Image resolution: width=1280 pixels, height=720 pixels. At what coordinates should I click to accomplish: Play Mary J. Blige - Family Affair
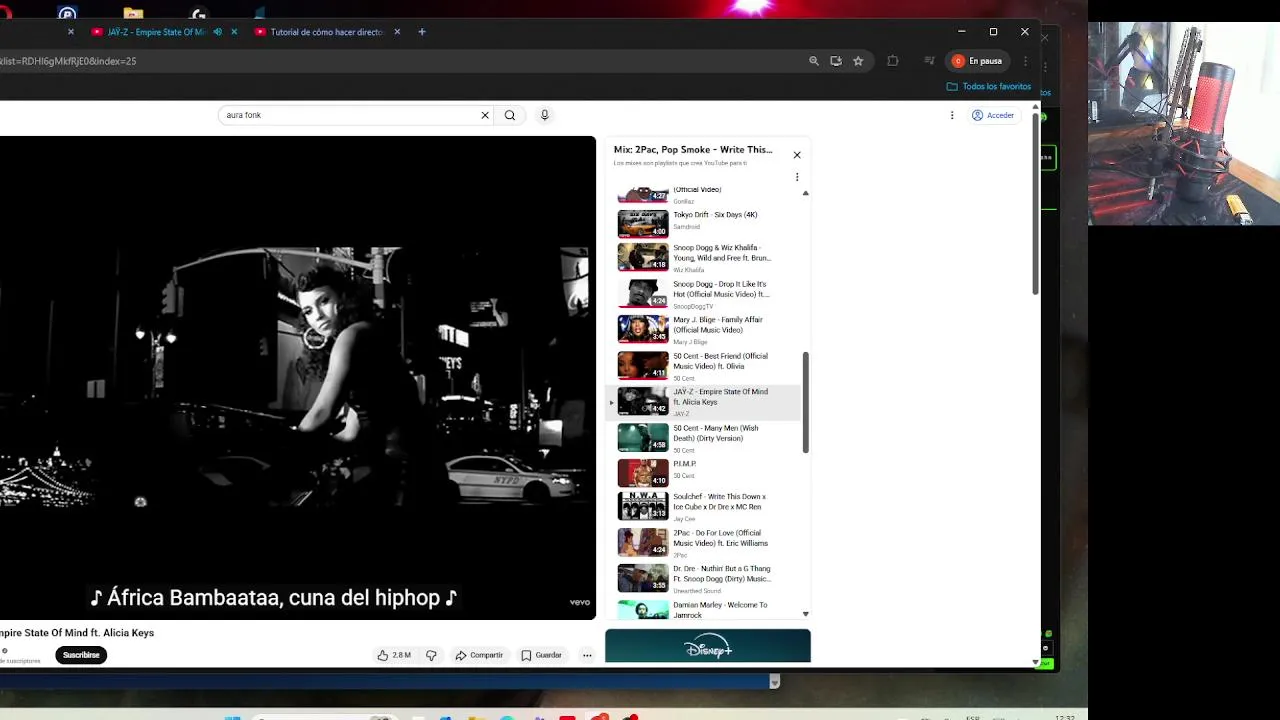pyautogui.click(x=718, y=325)
